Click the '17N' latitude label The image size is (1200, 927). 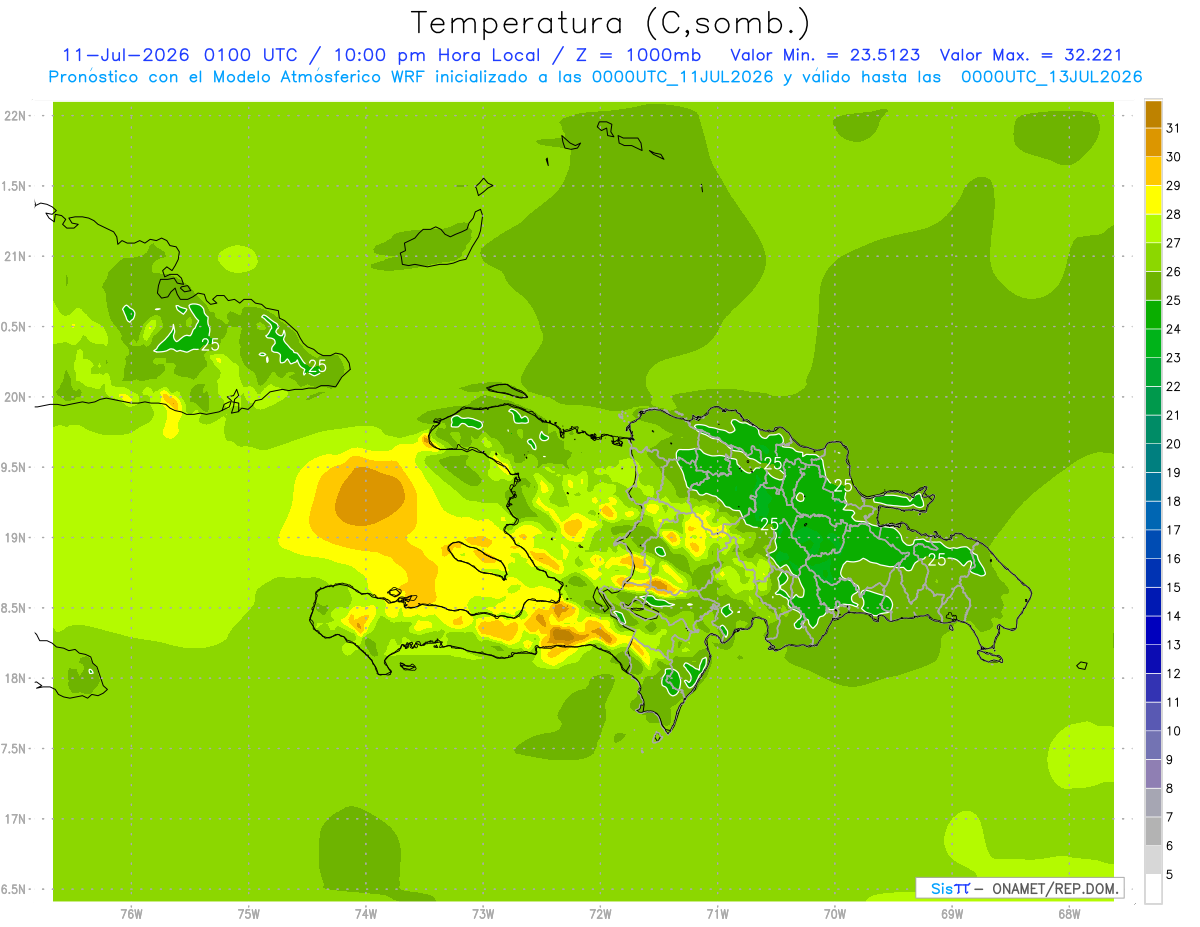click(x=15, y=820)
